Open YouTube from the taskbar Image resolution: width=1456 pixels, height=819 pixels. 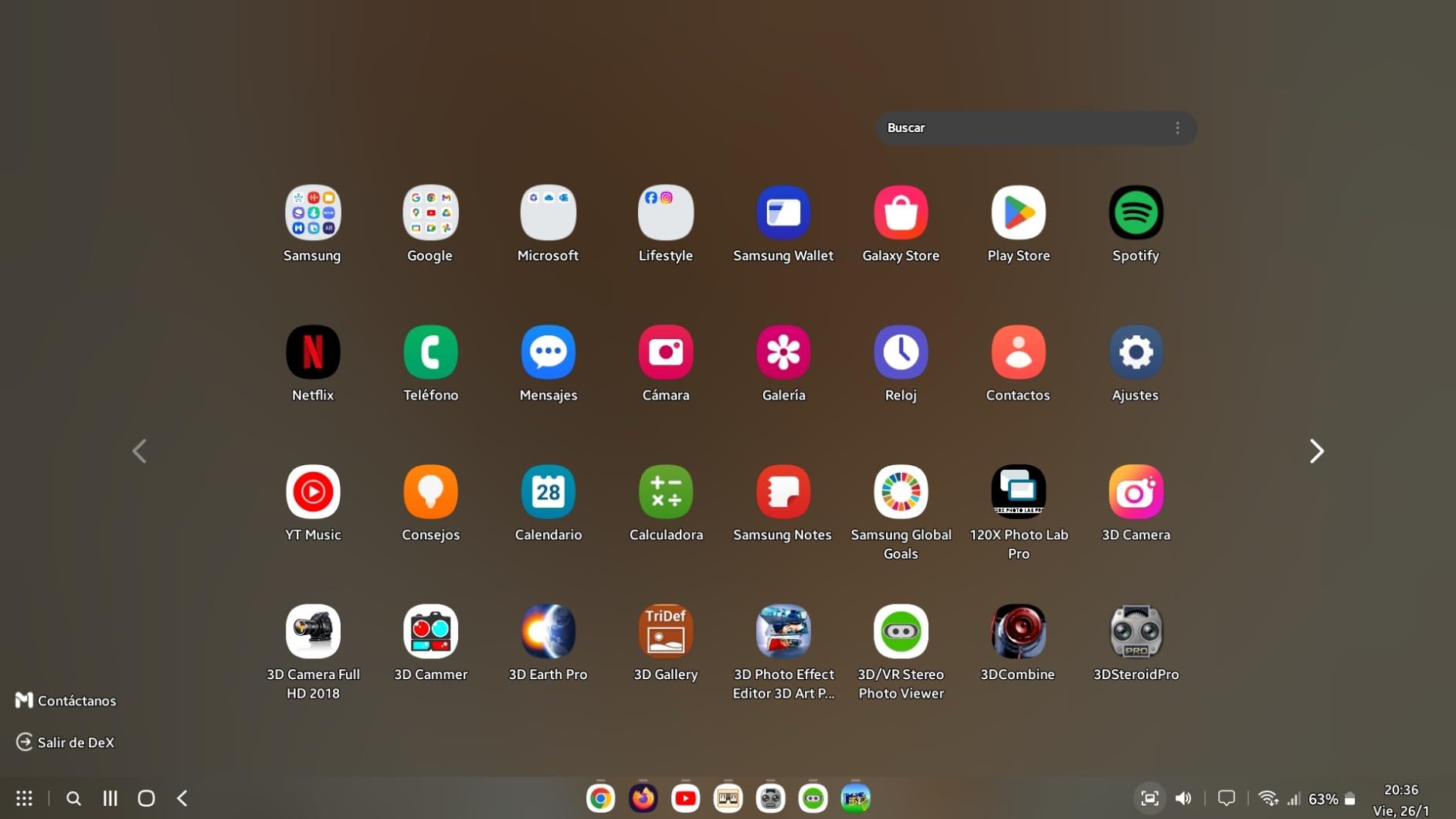(x=685, y=798)
